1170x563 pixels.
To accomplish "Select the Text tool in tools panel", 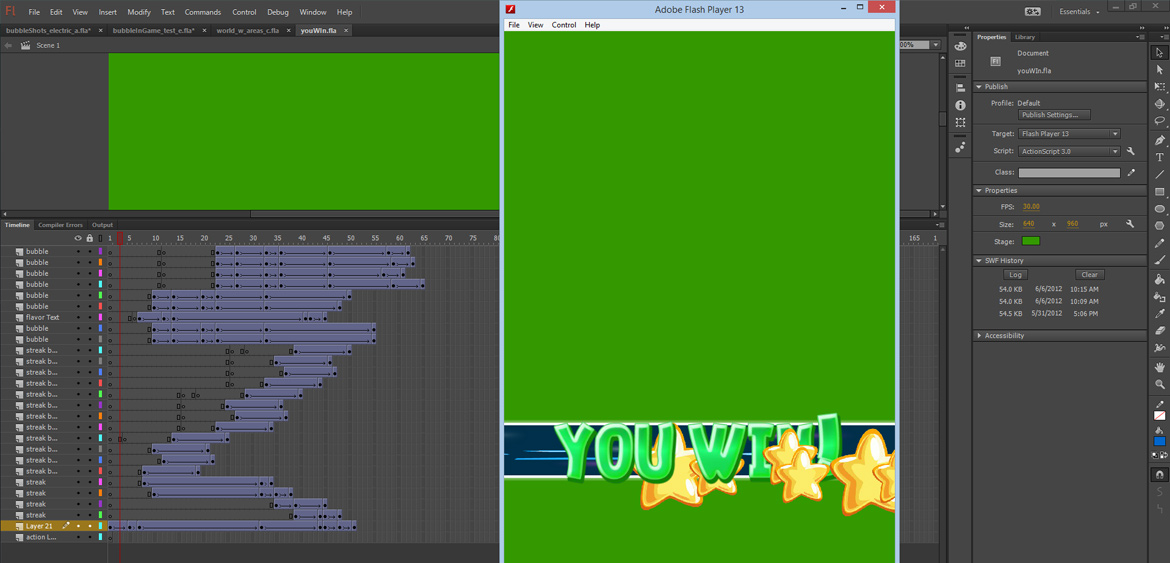I will (x=1159, y=157).
